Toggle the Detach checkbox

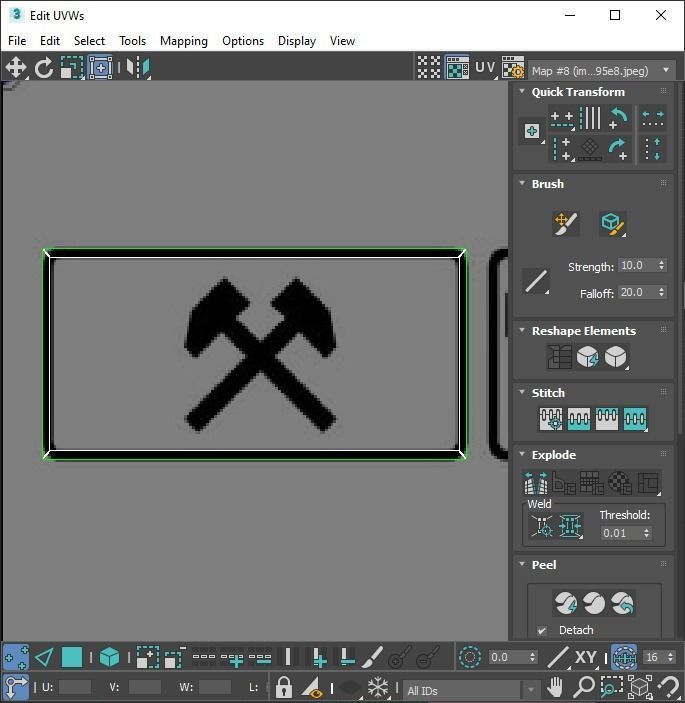click(542, 630)
